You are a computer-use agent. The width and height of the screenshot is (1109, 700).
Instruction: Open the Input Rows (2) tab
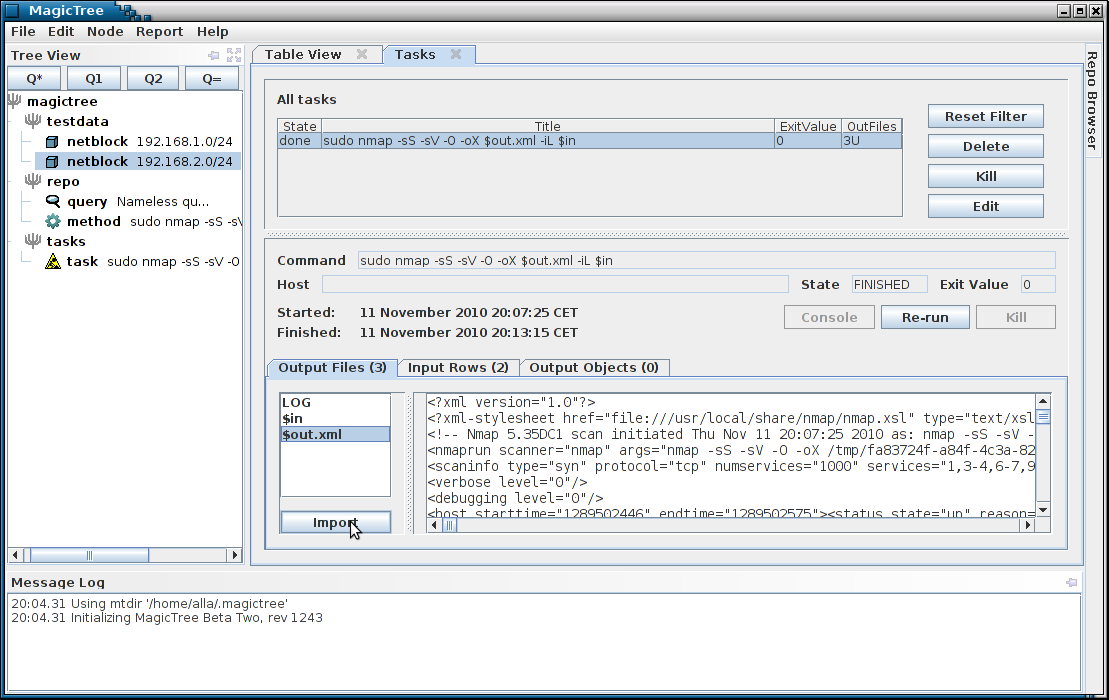click(458, 368)
